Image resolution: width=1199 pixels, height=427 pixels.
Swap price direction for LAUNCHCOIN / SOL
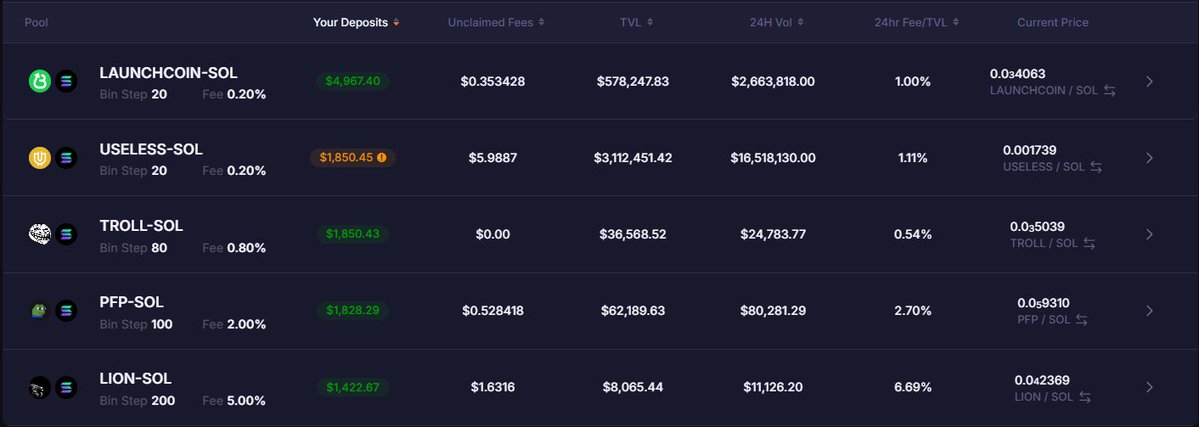click(1109, 91)
